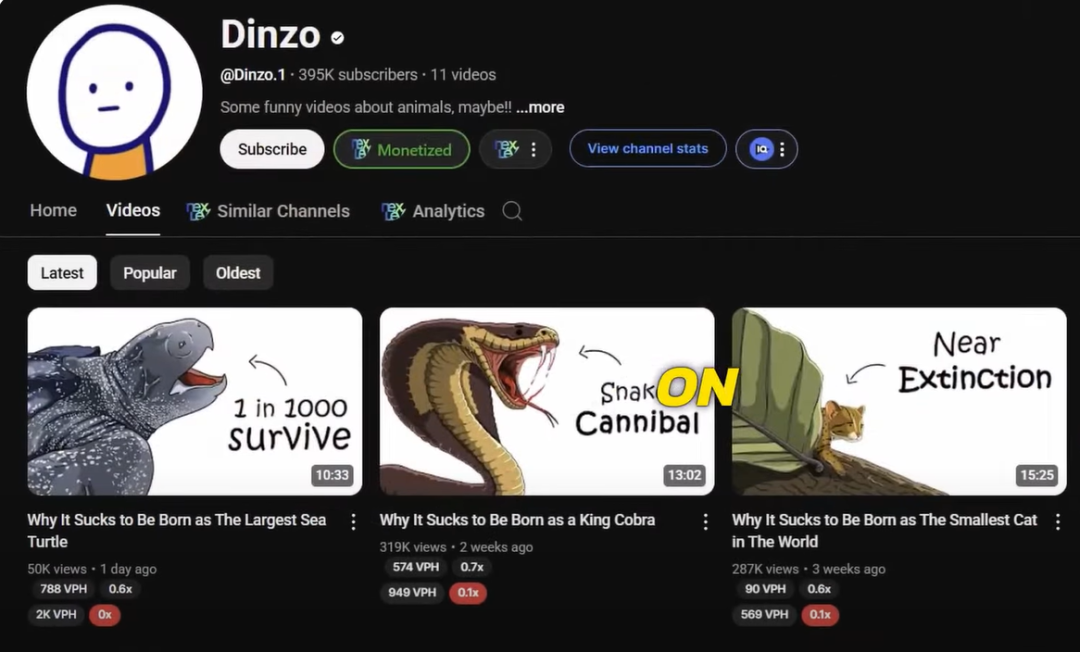Select the Popular sort chip
This screenshot has width=1080, height=652.
(x=149, y=273)
